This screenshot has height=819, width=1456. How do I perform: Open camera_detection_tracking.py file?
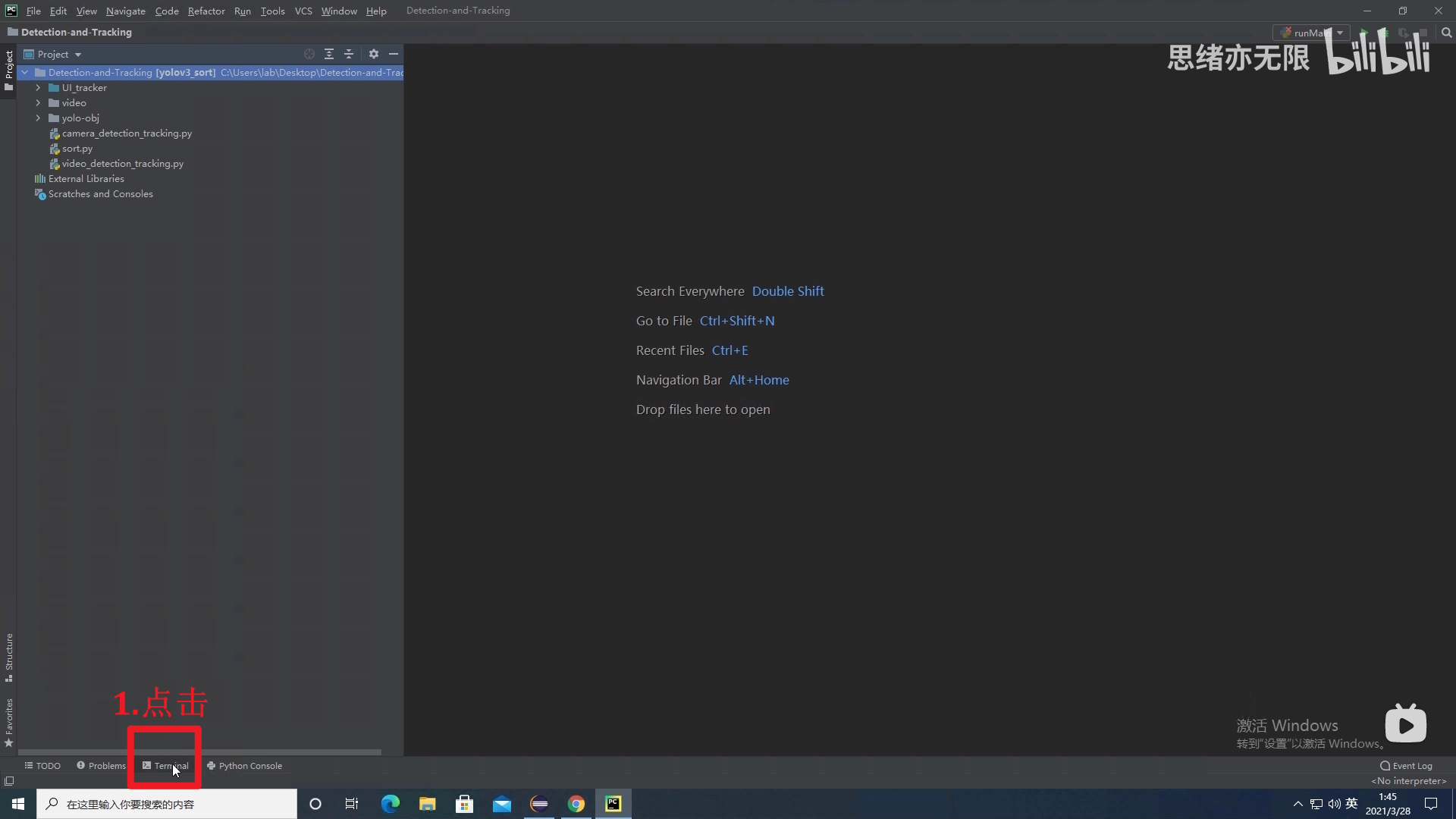[127, 133]
